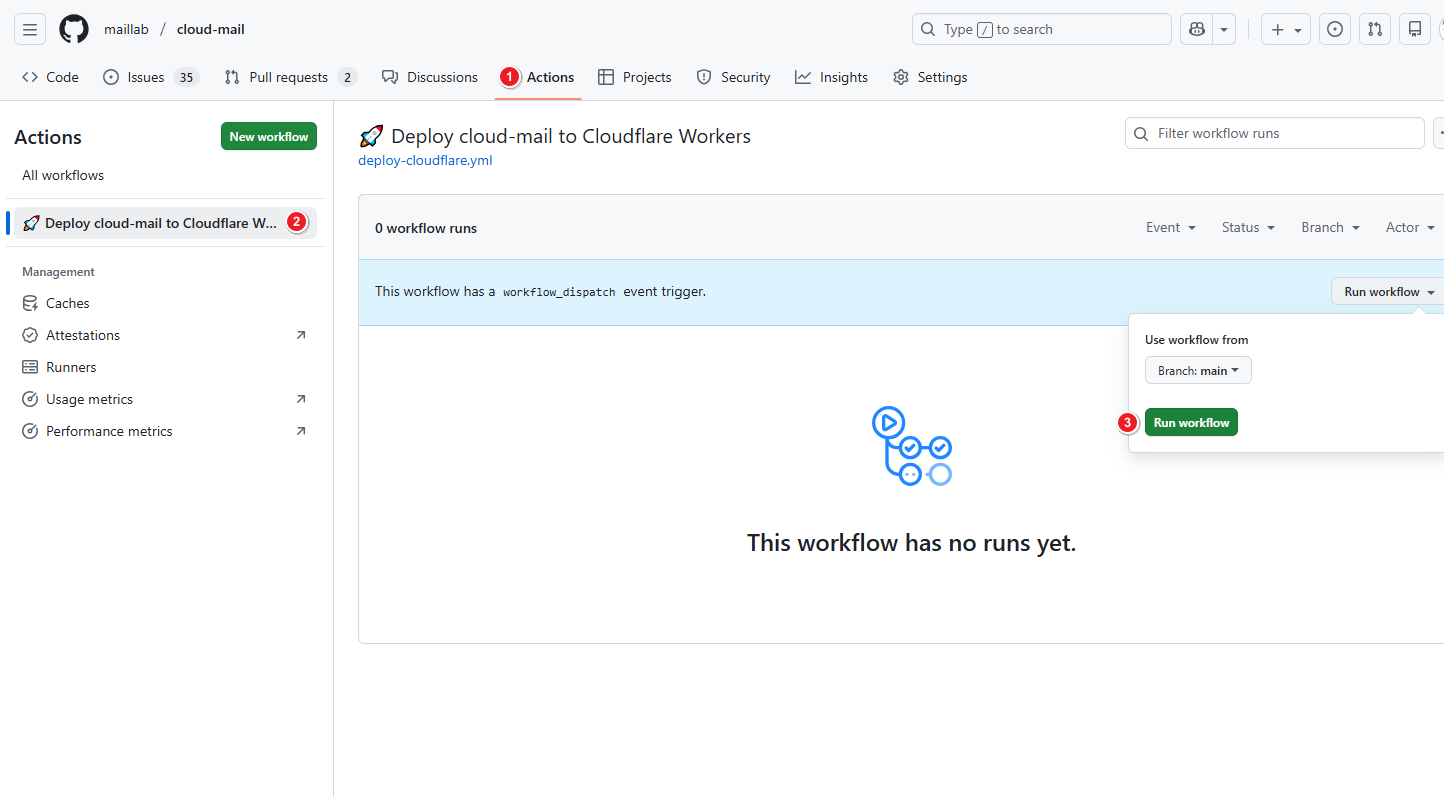Click the GitHub logo home icon
The width and height of the screenshot is (1444, 797).
click(x=74, y=30)
